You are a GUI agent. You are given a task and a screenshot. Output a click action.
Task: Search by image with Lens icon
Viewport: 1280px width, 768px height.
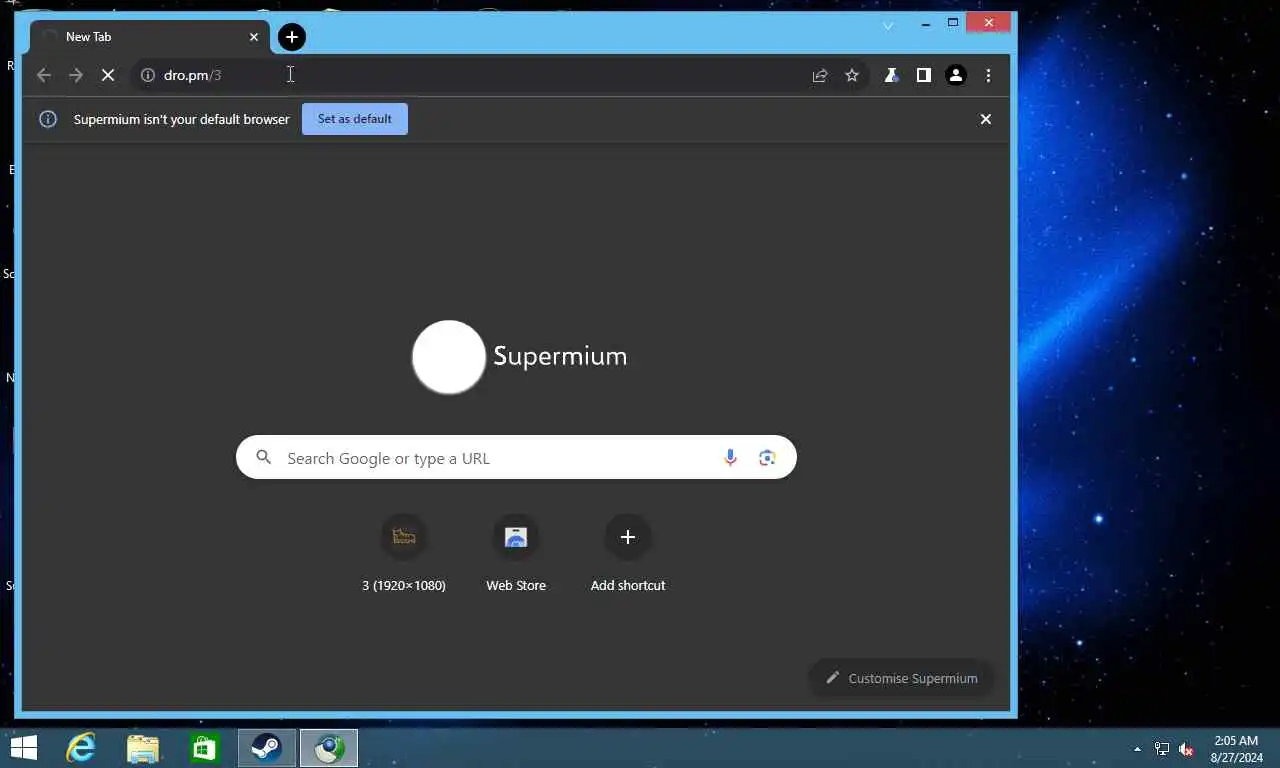click(767, 457)
